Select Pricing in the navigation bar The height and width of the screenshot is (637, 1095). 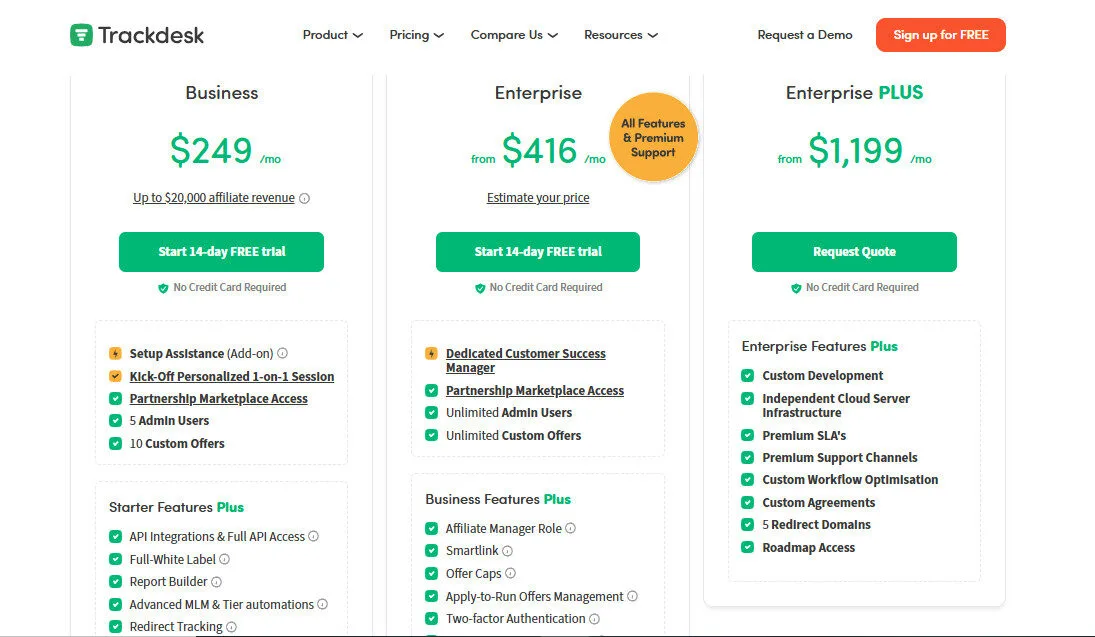[x=415, y=34]
